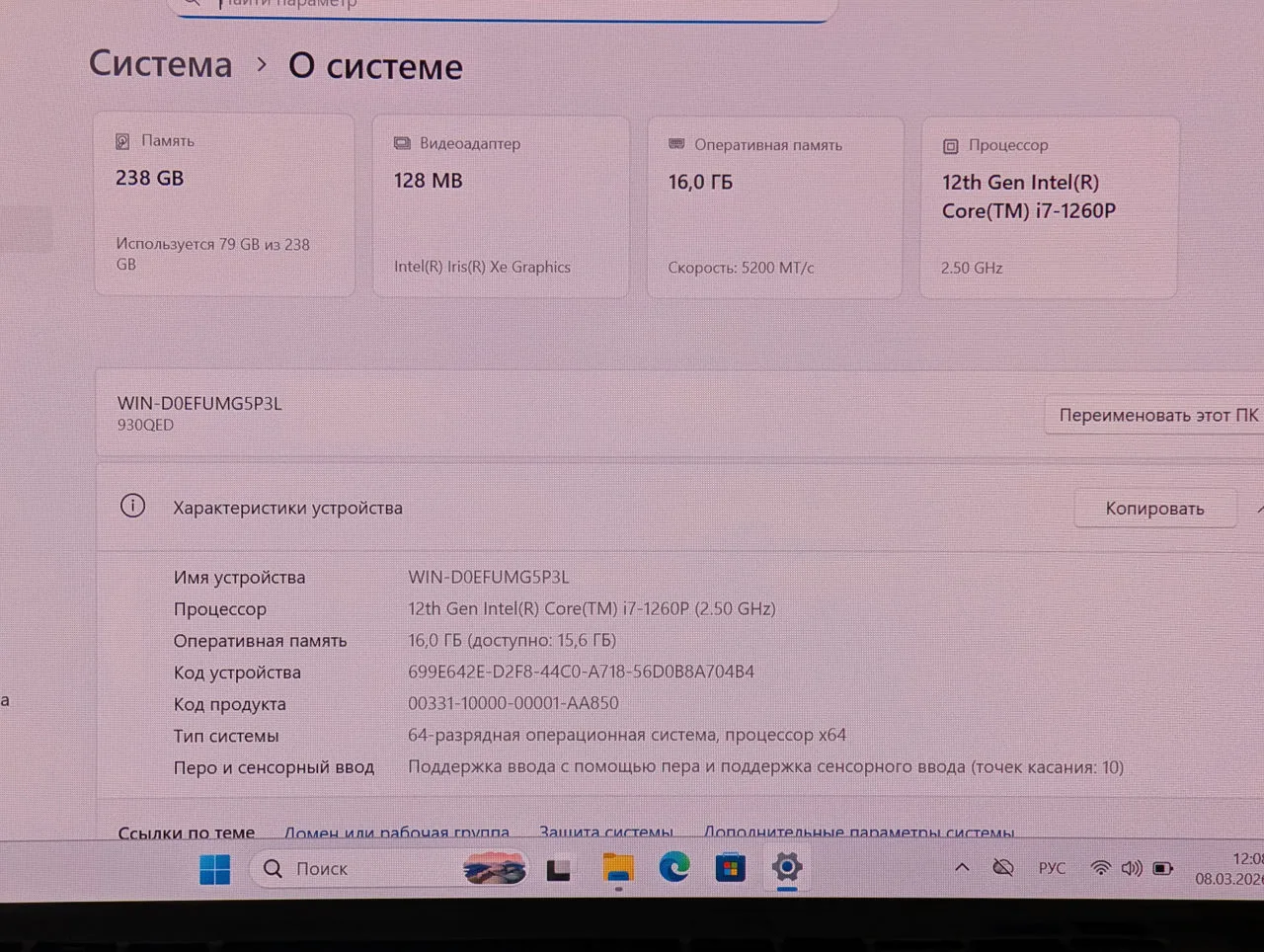Image resolution: width=1264 pixels, height=952 pixels.
Task: Click the Найти параметр search field
Action: [504, 8]
